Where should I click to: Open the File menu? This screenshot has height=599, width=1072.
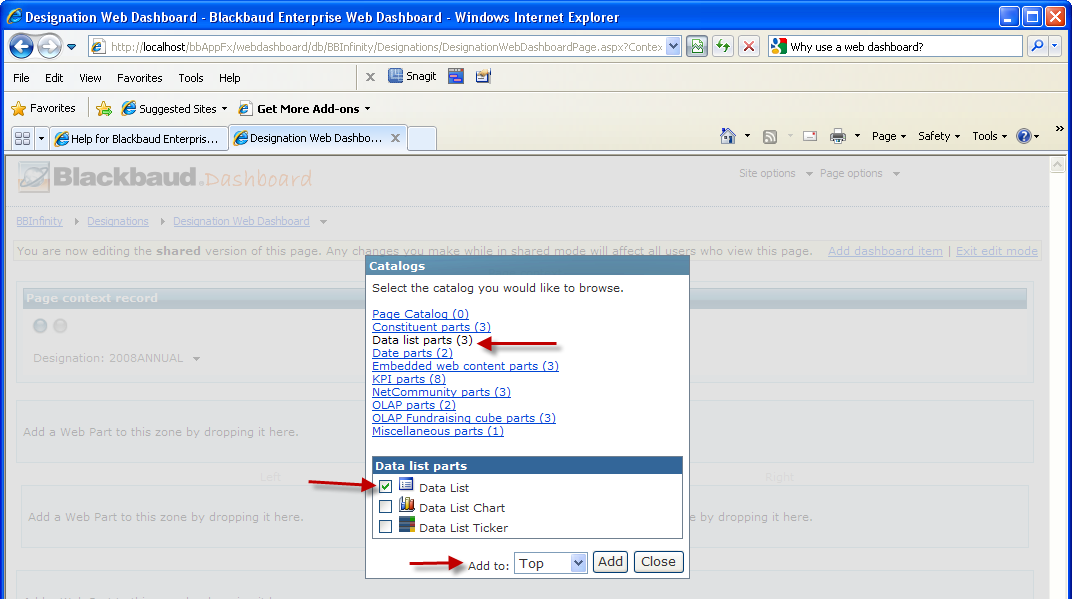point(21,78)
